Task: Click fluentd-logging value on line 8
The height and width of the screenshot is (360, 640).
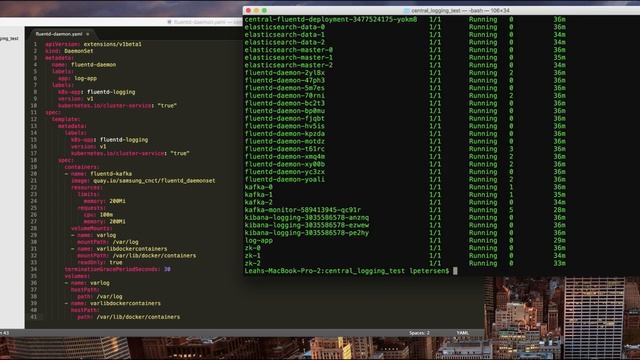Action: (111, 92)
